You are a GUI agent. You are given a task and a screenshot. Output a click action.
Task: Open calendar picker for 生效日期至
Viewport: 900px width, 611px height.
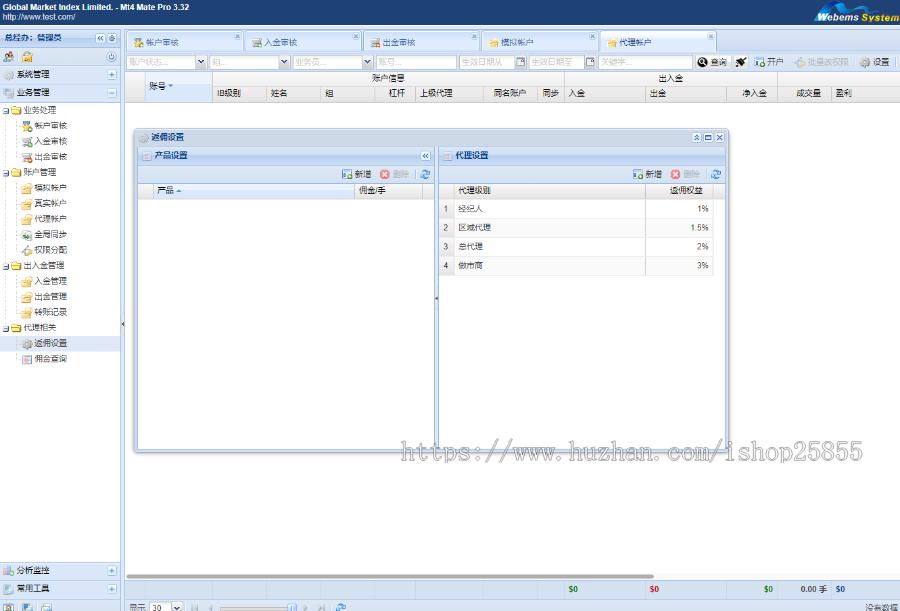pyautogui.click(x=590, y=62)
